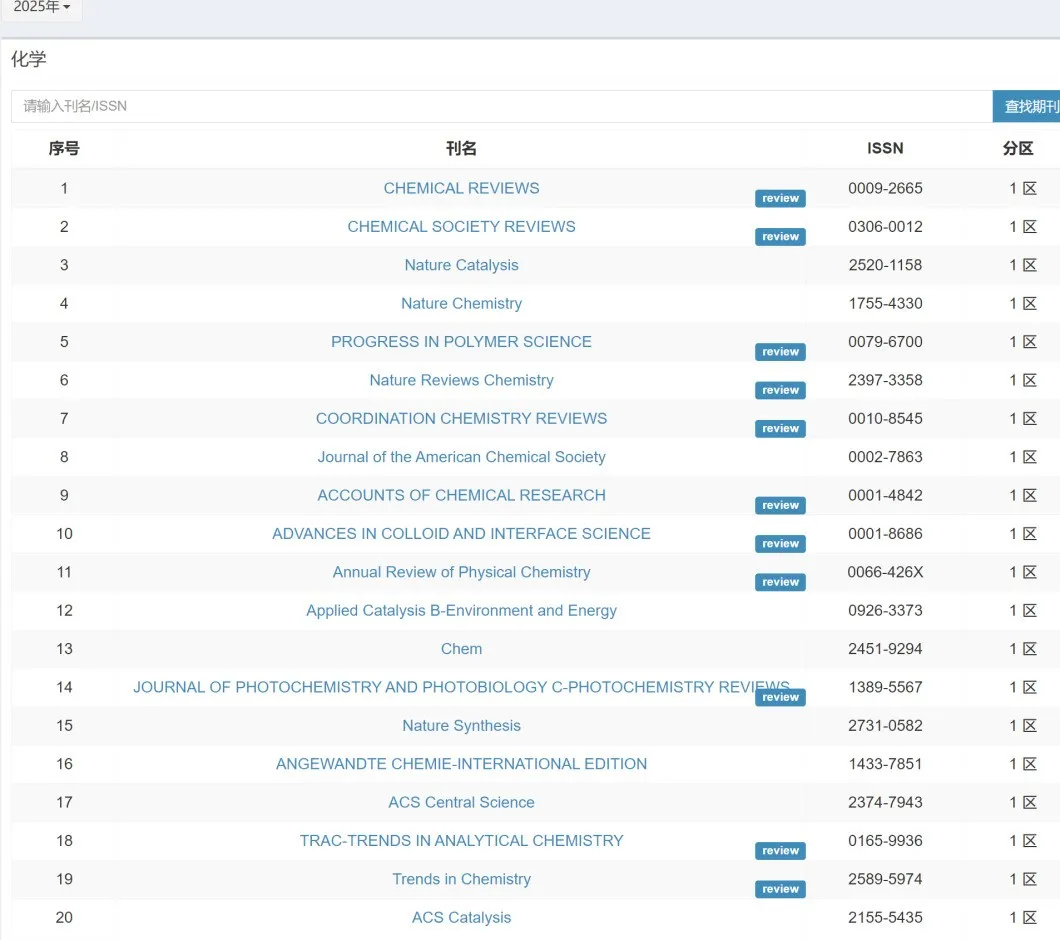Click review badge on PROGRESS IN POLYMER SCIENCE row

point(780,352)
